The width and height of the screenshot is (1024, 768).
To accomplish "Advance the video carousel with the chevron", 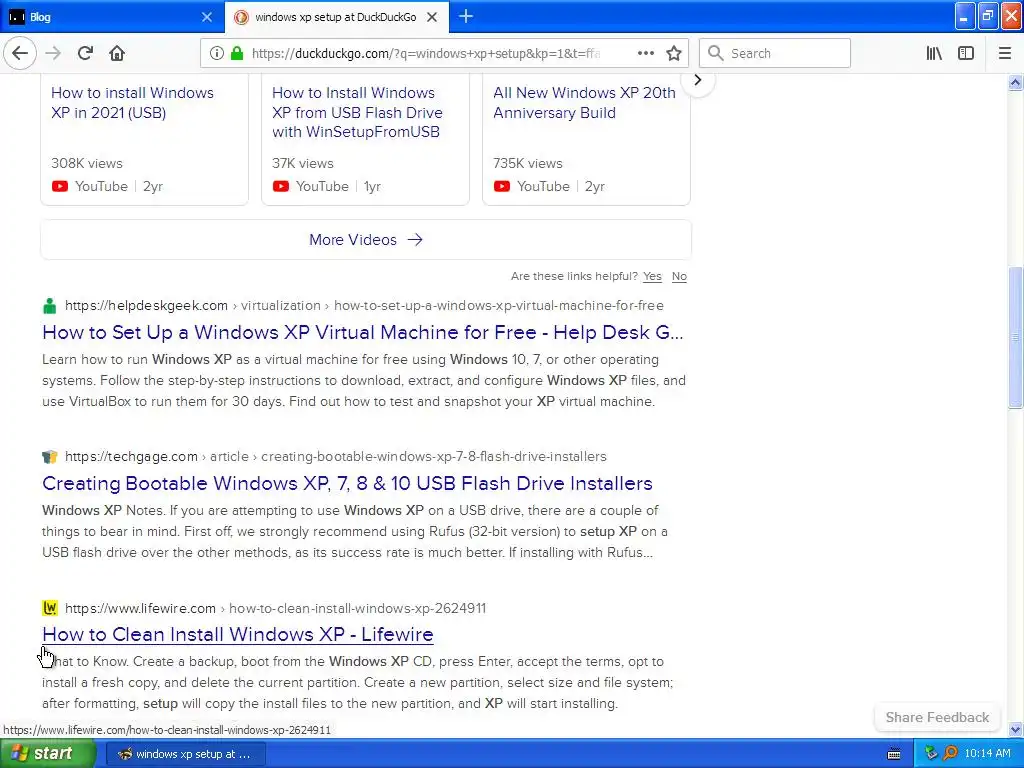I will click(697, 80).
